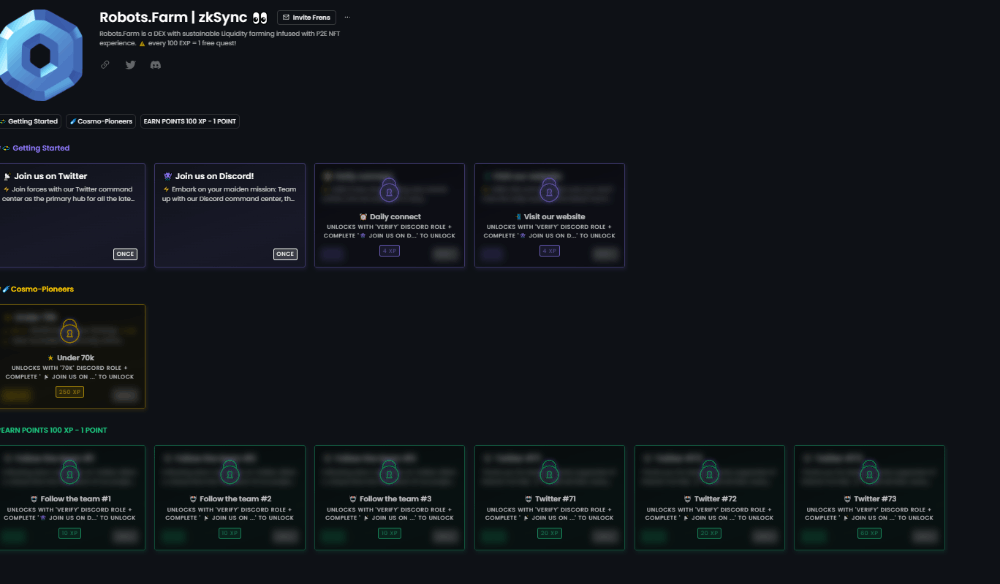1000x584 pixels.
Task: Click the lock on Follow the team #2
Action: point(230,472)
